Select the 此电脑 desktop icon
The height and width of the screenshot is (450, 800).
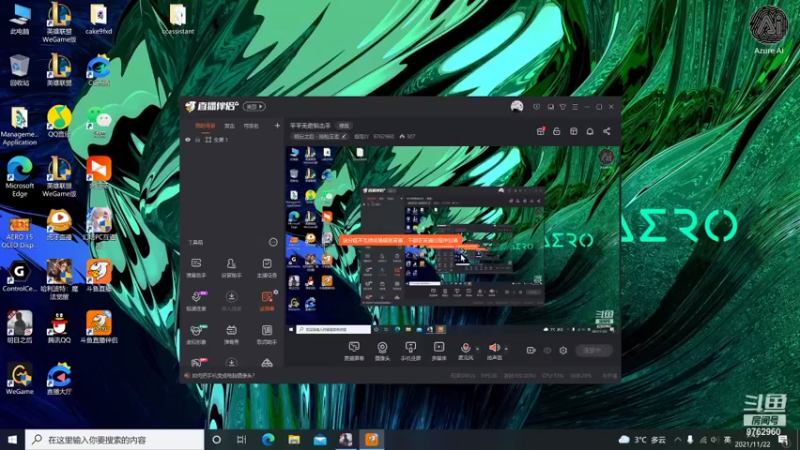[x=19, y=19]
